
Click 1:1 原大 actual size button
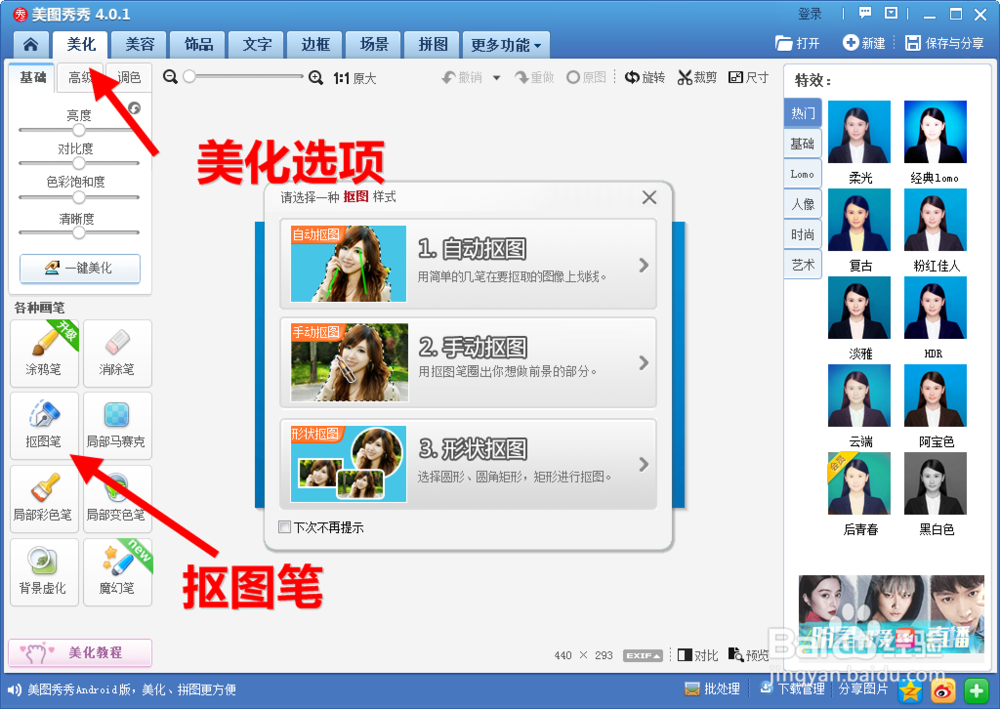[x=355, y=78]
